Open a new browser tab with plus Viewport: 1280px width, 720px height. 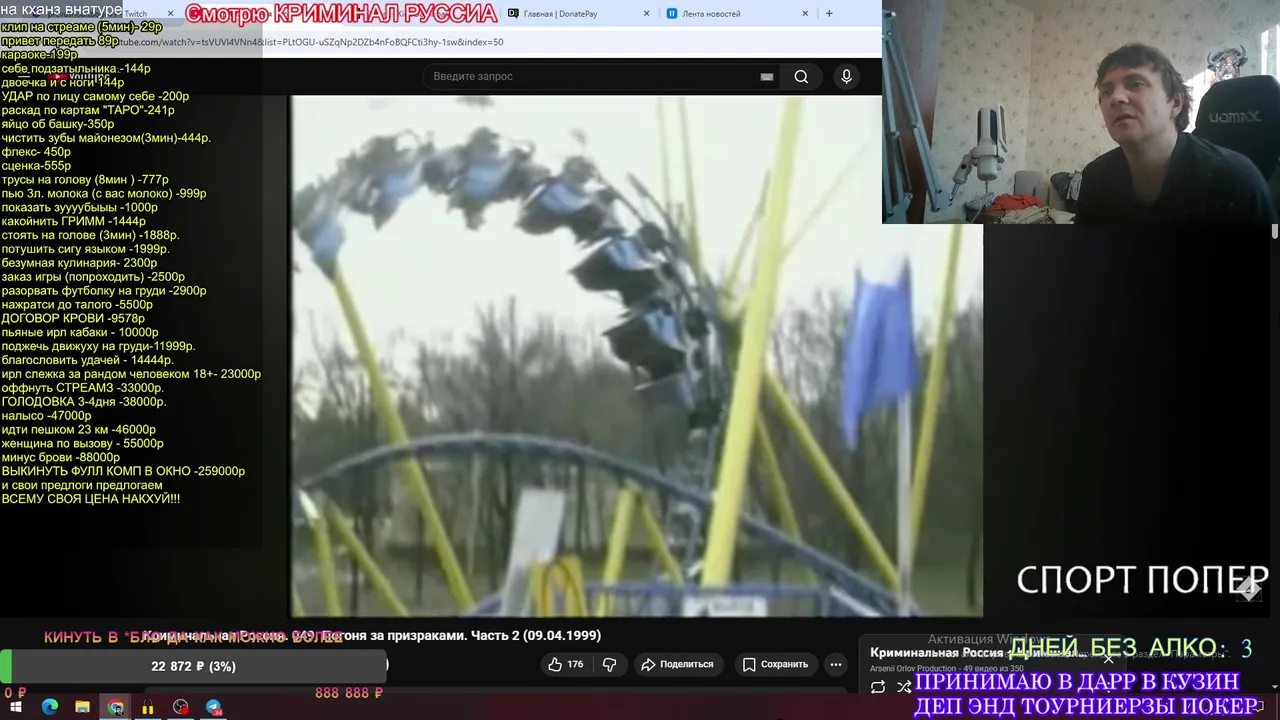coord(829,13)
